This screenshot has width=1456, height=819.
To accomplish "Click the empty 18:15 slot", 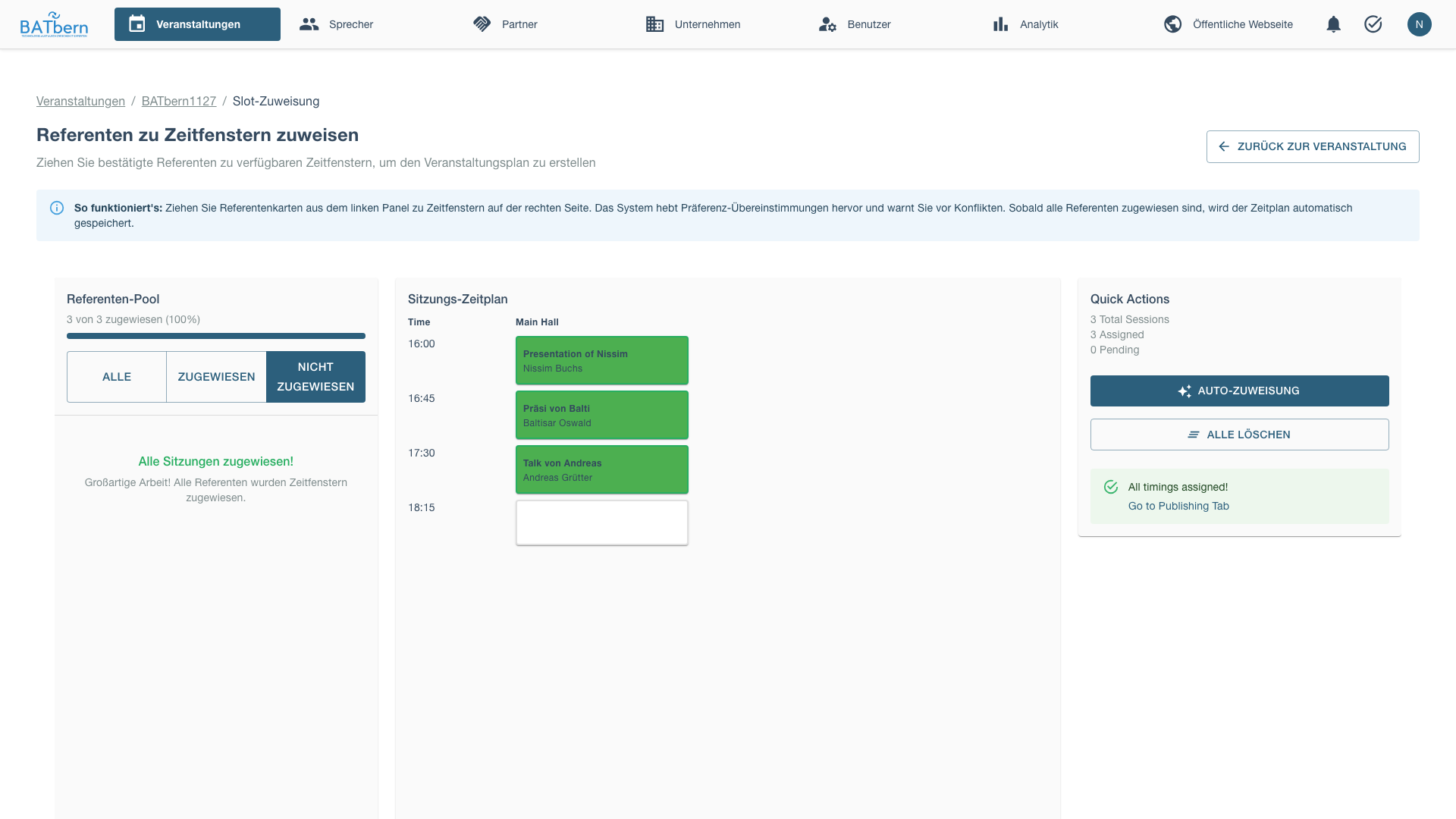I will [x=602, y=522].
